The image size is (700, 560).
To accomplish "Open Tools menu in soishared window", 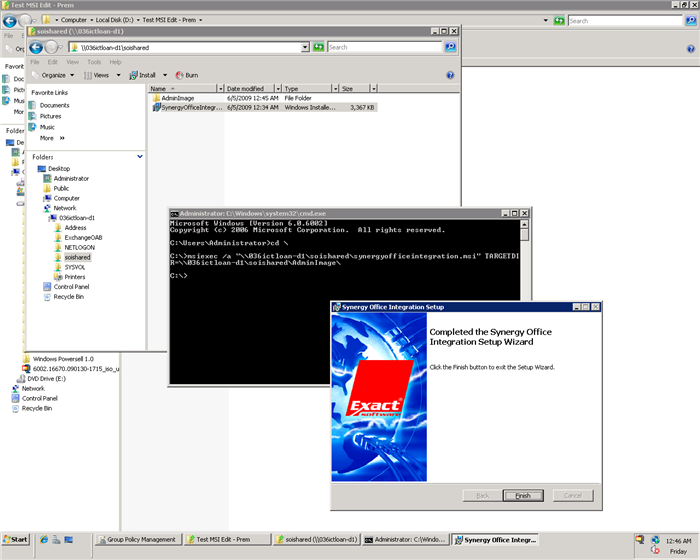I will [x=94, y=62].
